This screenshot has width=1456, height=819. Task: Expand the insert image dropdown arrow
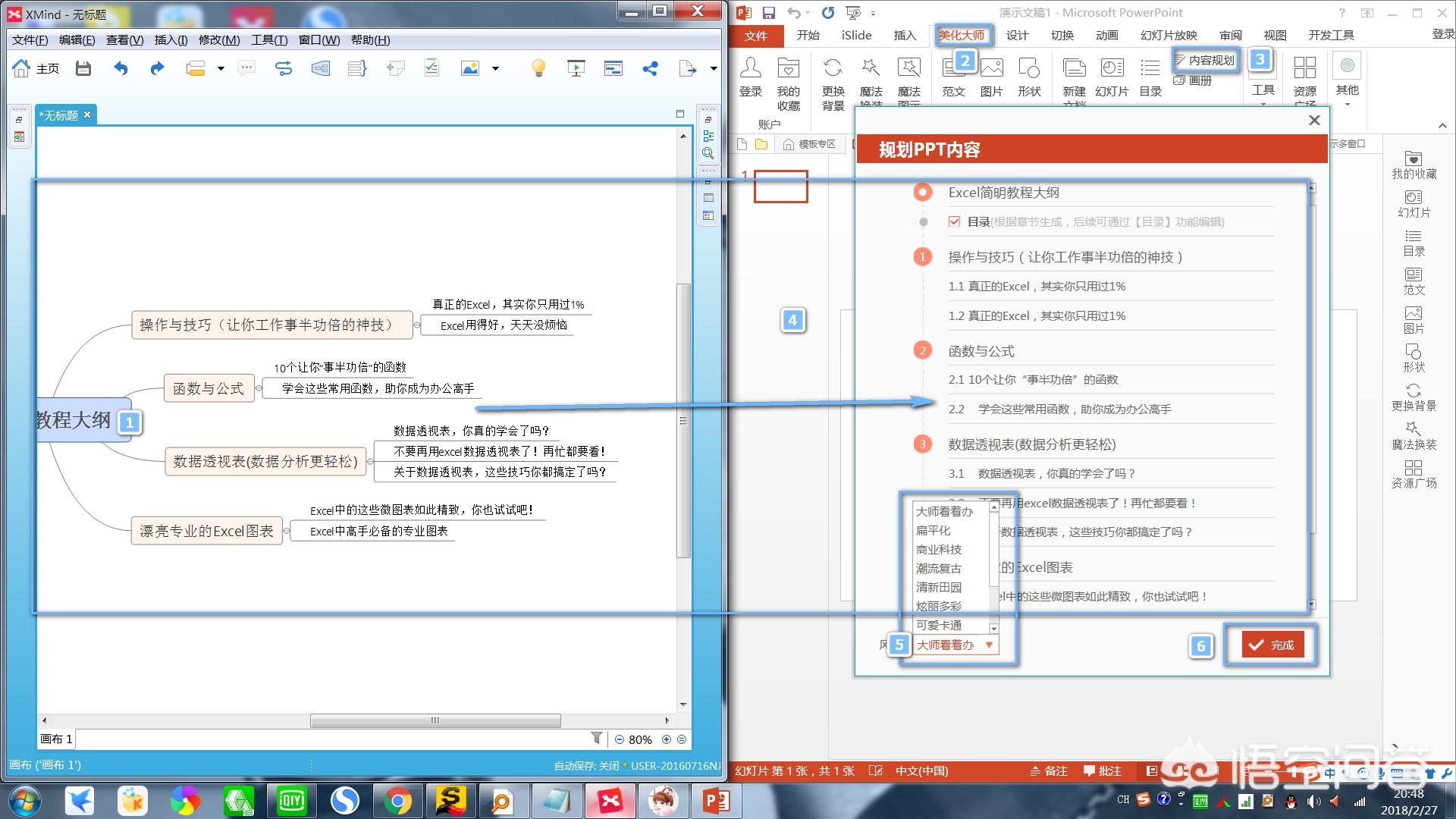496,69
